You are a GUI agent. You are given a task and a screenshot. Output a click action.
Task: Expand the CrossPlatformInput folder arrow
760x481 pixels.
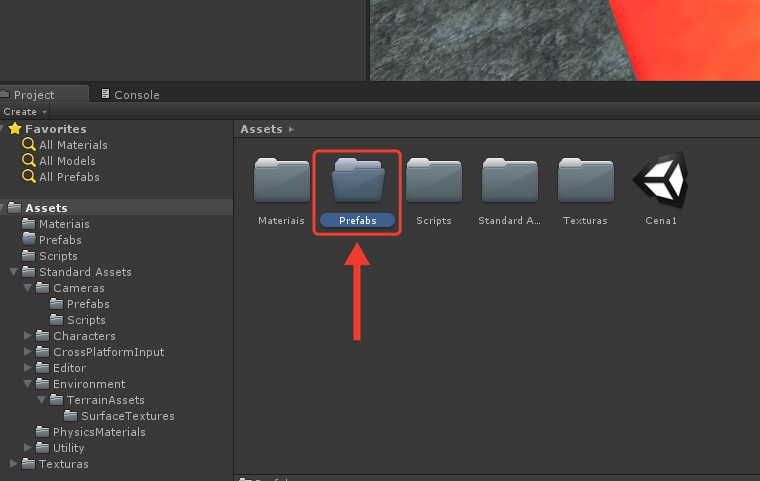pyautogui.click(x=28, y=352)
